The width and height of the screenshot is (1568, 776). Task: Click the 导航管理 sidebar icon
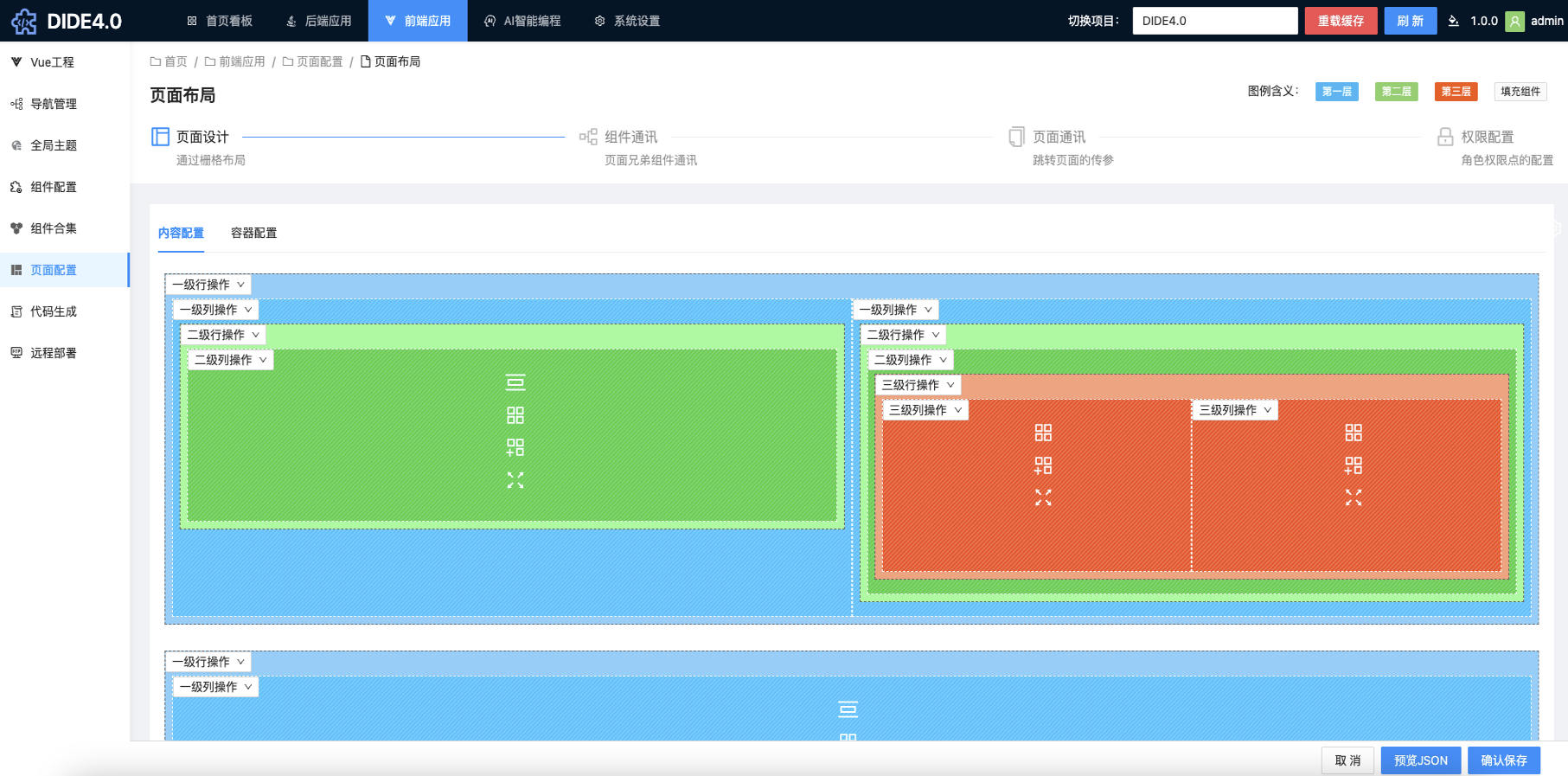(x=16, y=104)
